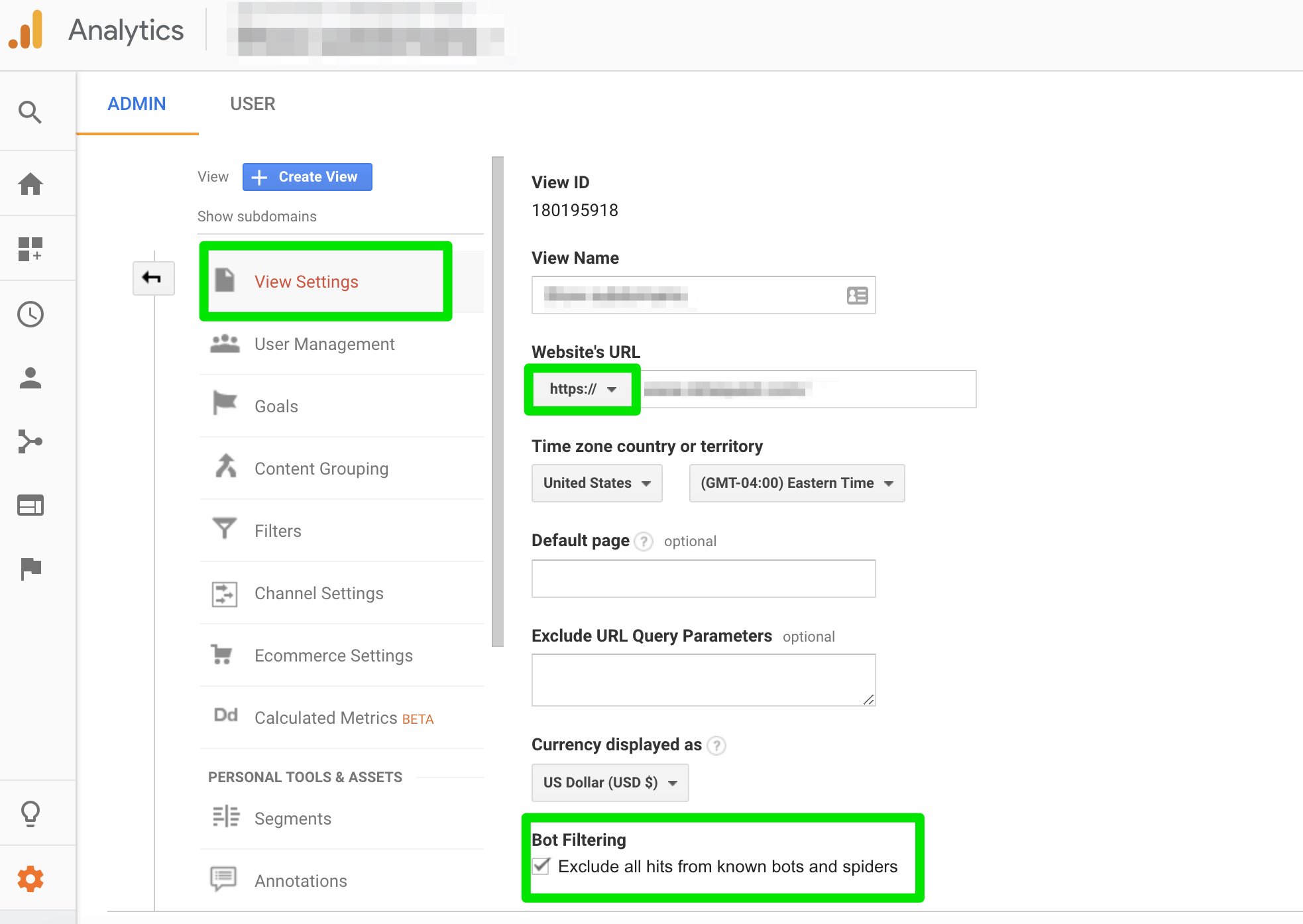
Task: Click the Calculated Metrics Dd icon
Action: (x=225, y=716)
